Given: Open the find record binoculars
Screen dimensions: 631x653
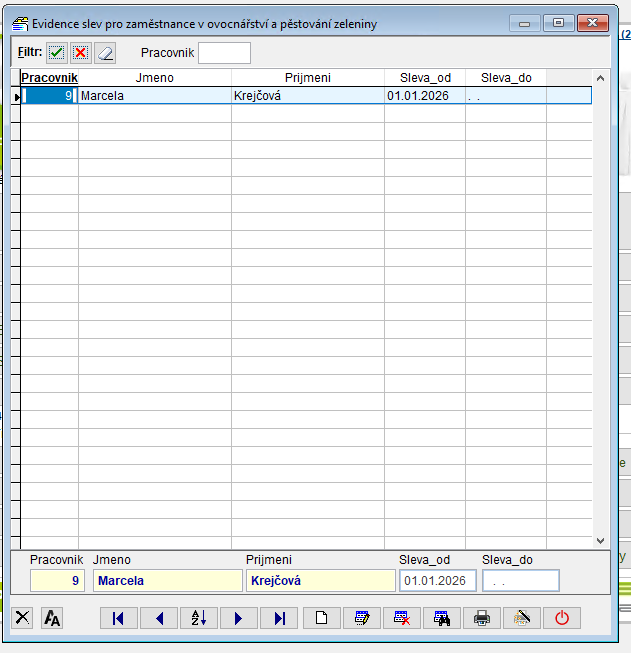Looking at the screenshot, I should pos(441,618).
